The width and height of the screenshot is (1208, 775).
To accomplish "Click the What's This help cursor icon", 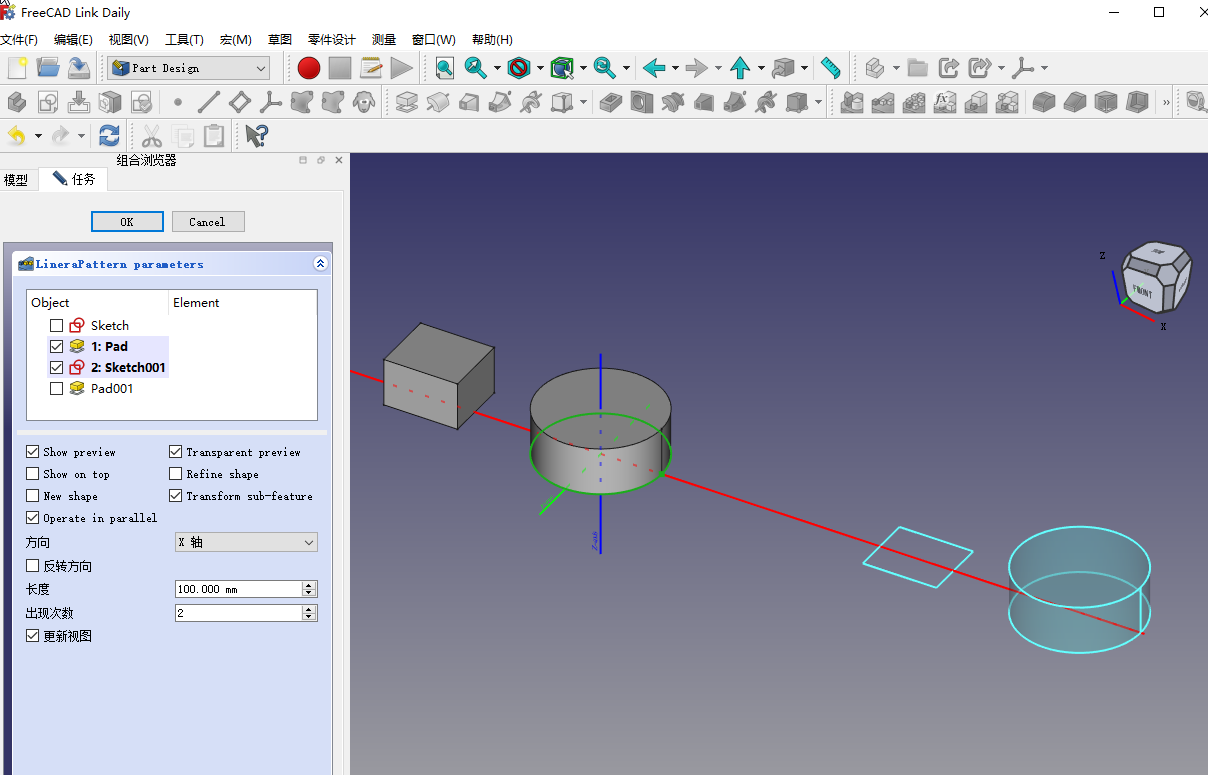I will tap(256, 135).
